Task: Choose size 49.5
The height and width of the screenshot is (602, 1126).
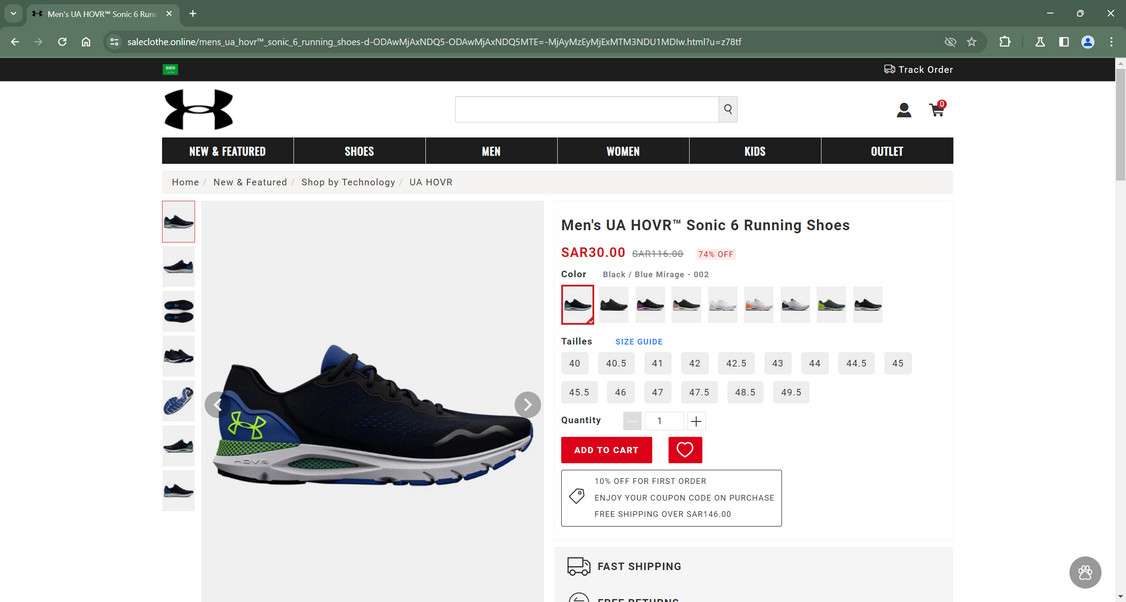Action: point(791,392)
